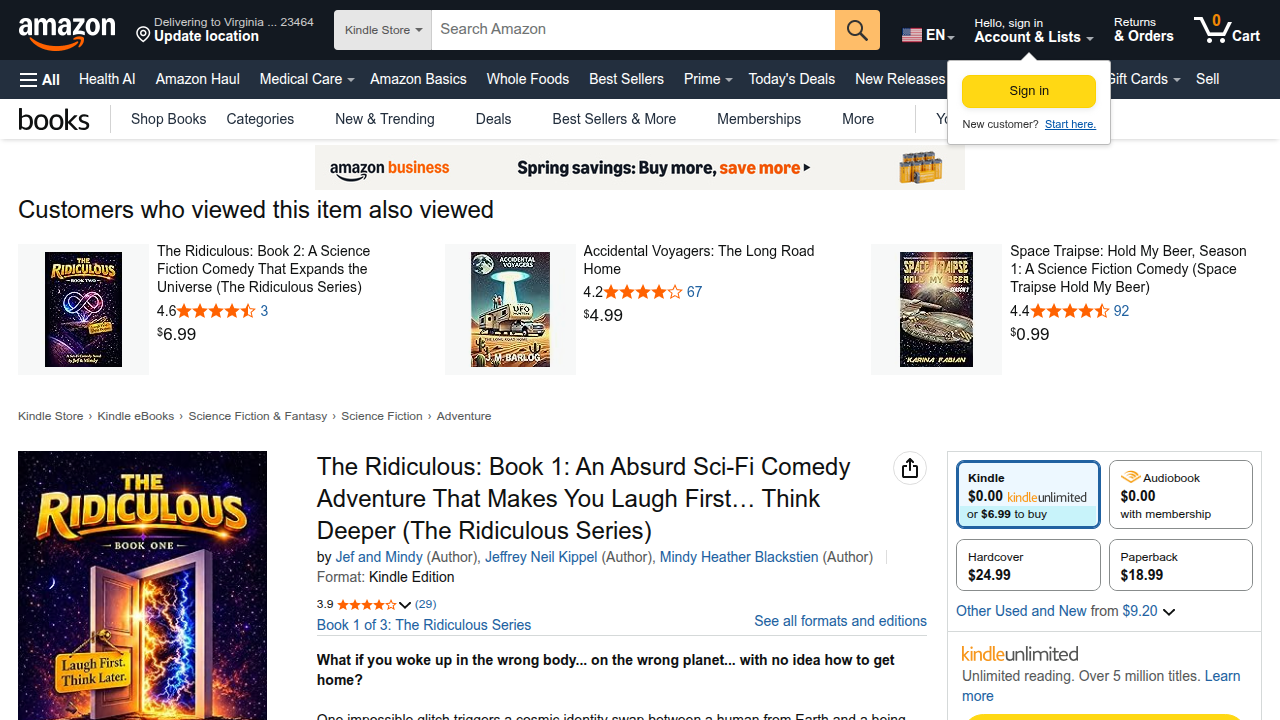The width and height of the screenshot is (1280, 720).
Task: Select the Kindle format option
Action: coord(1028,494)
